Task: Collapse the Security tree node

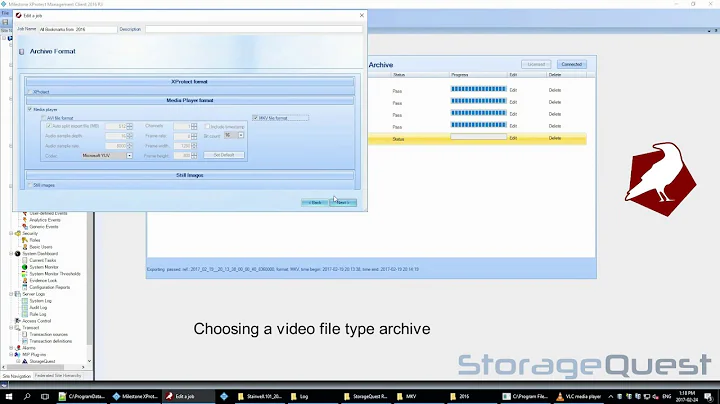Action: pyautogui.click(x=11, y=233)
